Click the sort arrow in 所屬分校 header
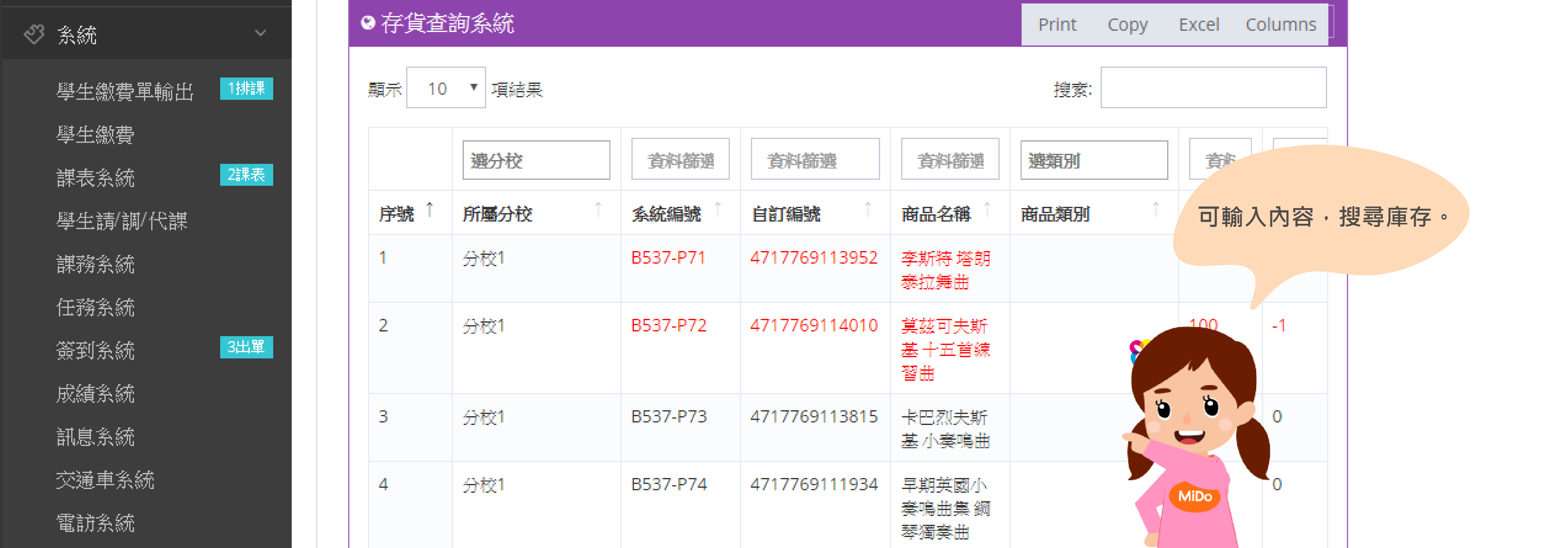This screenshot has width=1568, height=548. tap(598, 209)
